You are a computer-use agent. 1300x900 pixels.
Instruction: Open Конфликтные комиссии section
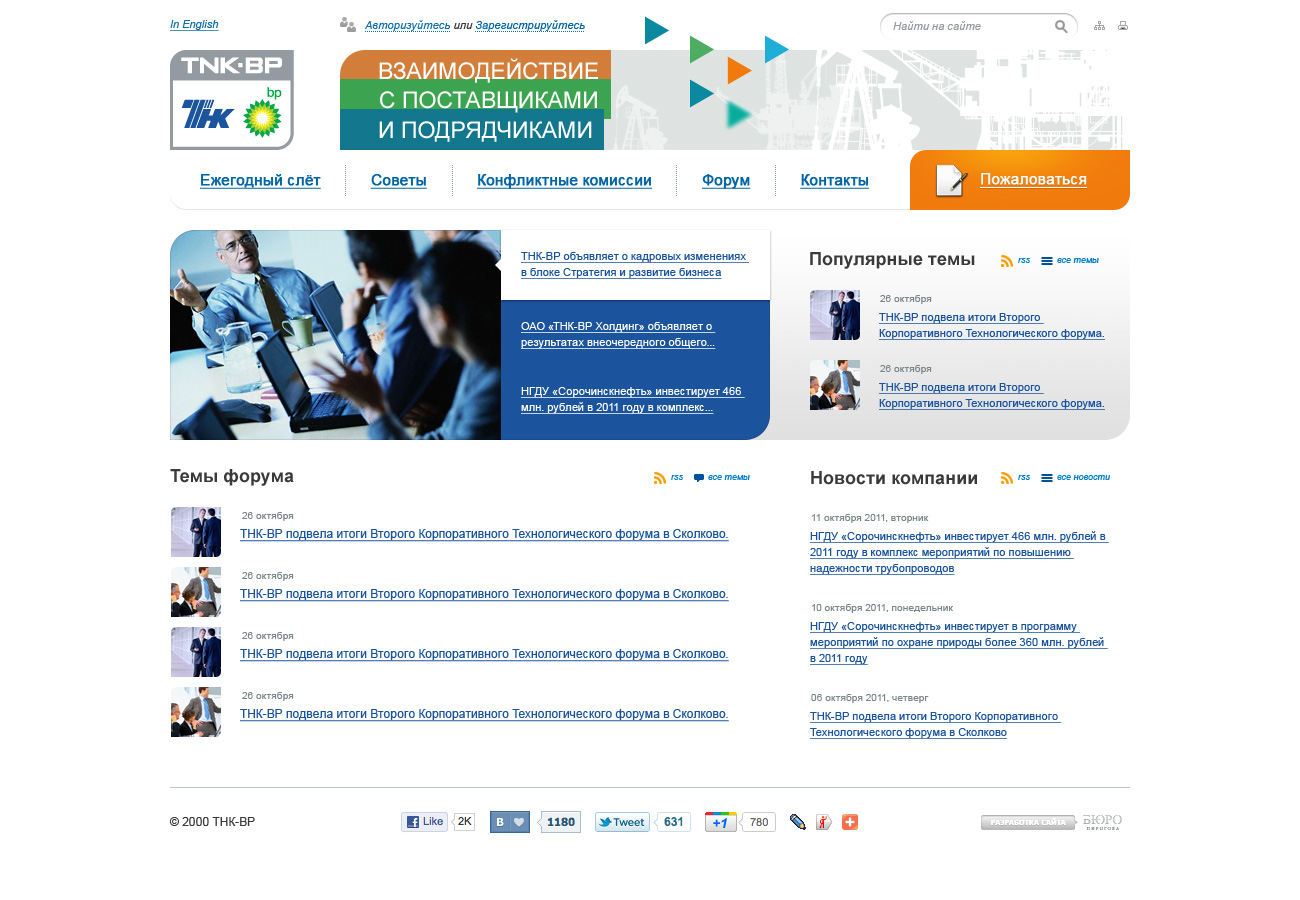click(564, 181)
